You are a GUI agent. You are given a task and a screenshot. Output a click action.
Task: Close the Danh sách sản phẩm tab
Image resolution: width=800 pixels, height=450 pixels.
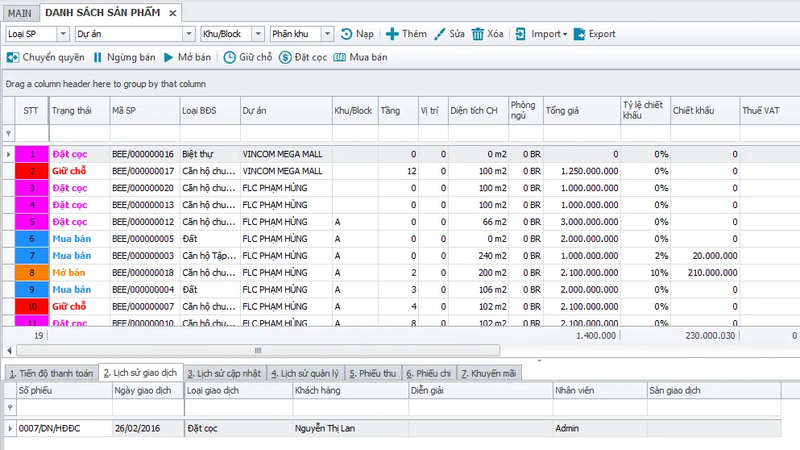[x=173, y=12]
